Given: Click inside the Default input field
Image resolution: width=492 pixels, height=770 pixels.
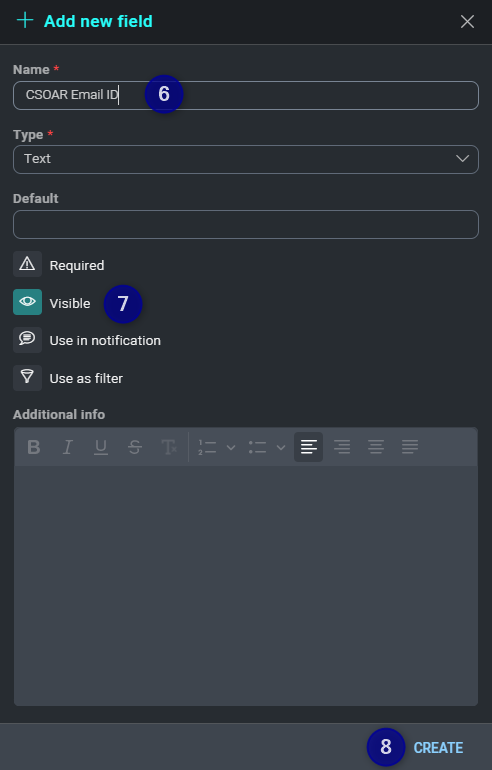Looking at the screenshot, I should pyautogui.click(x=246, y=224).
